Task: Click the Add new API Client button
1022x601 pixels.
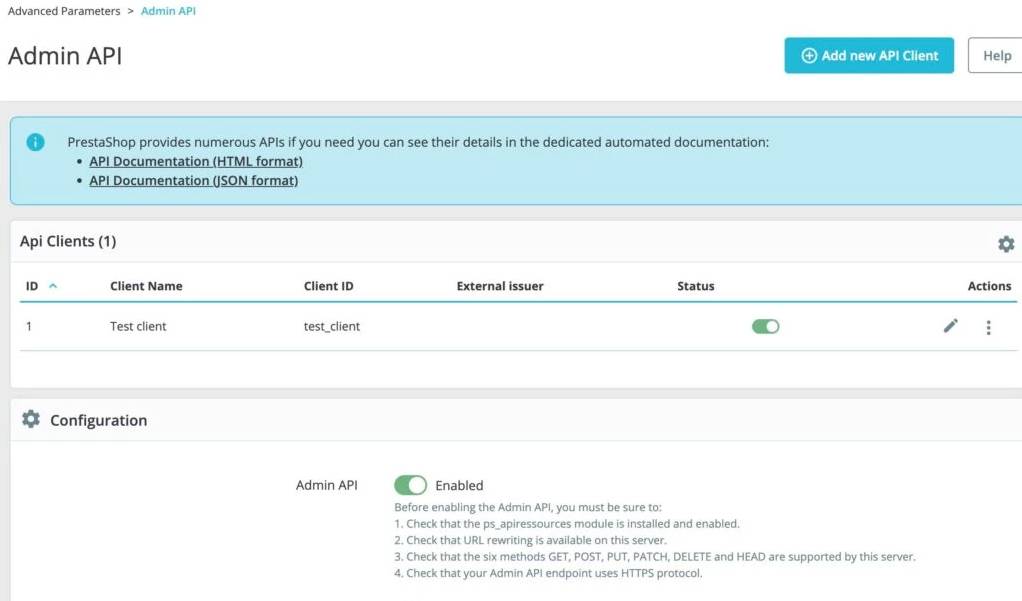Action: (x=869, y=55)
